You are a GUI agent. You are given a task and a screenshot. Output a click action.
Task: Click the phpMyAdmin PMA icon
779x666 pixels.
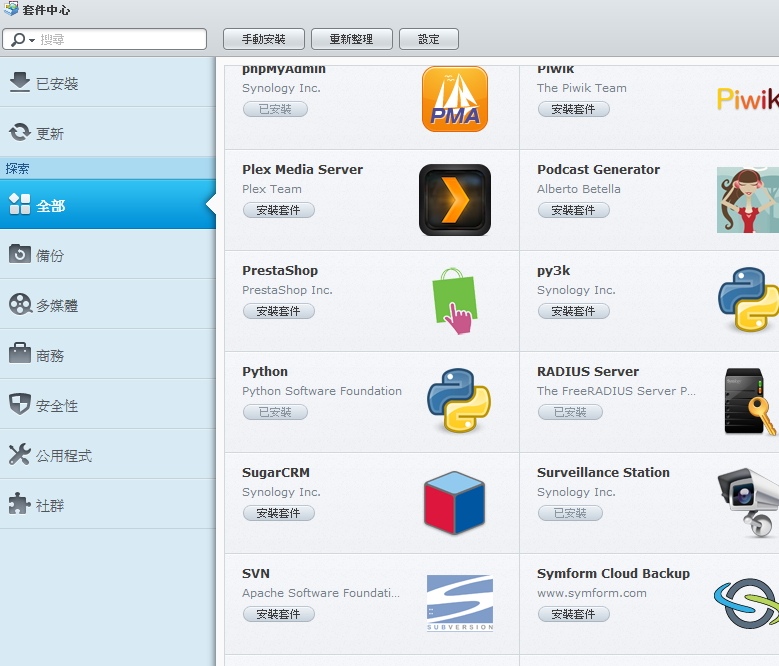tap(455, 99)
